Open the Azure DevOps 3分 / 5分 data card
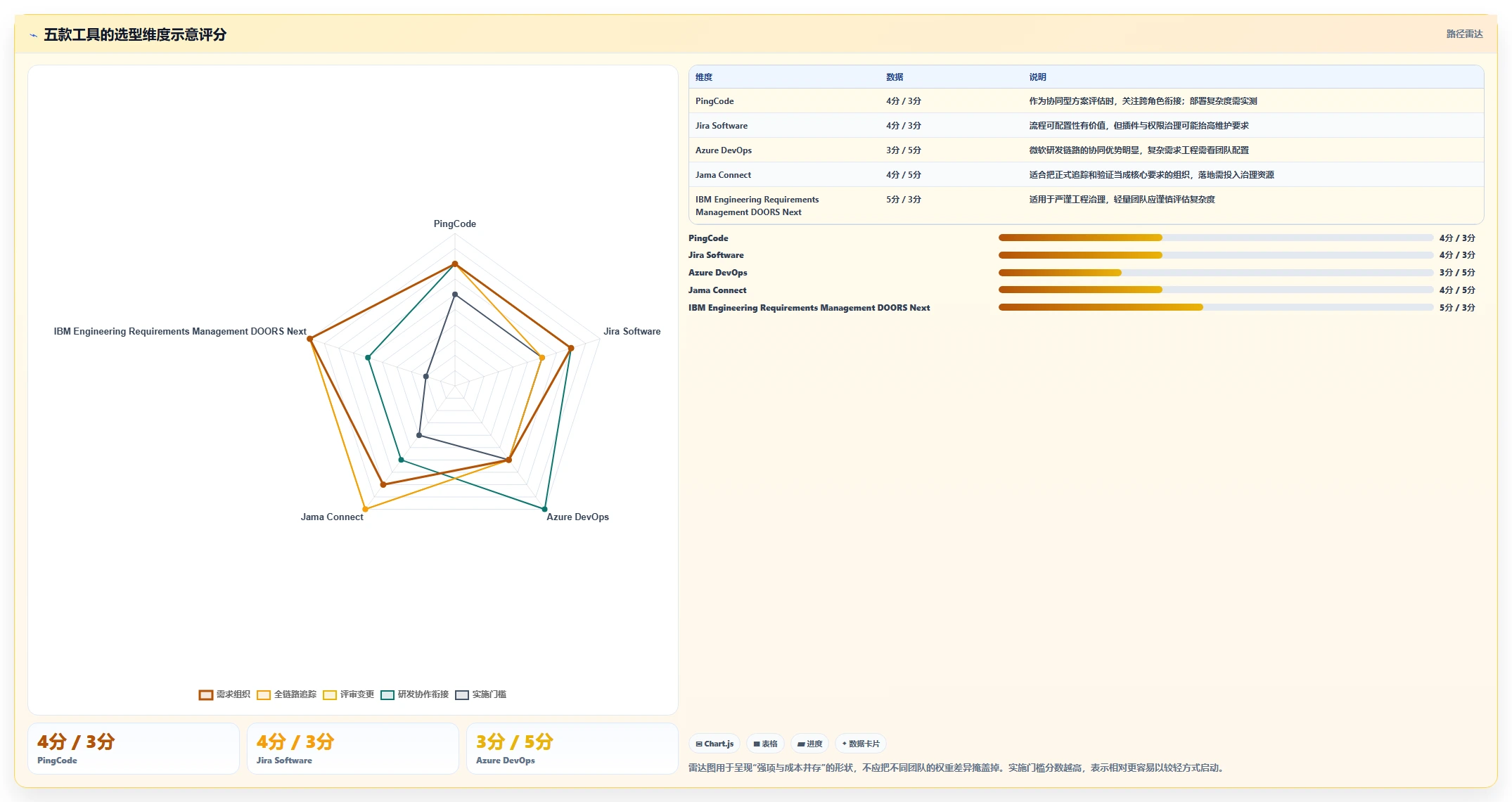This screenshot has width=1512, height=802. [572, 749]
